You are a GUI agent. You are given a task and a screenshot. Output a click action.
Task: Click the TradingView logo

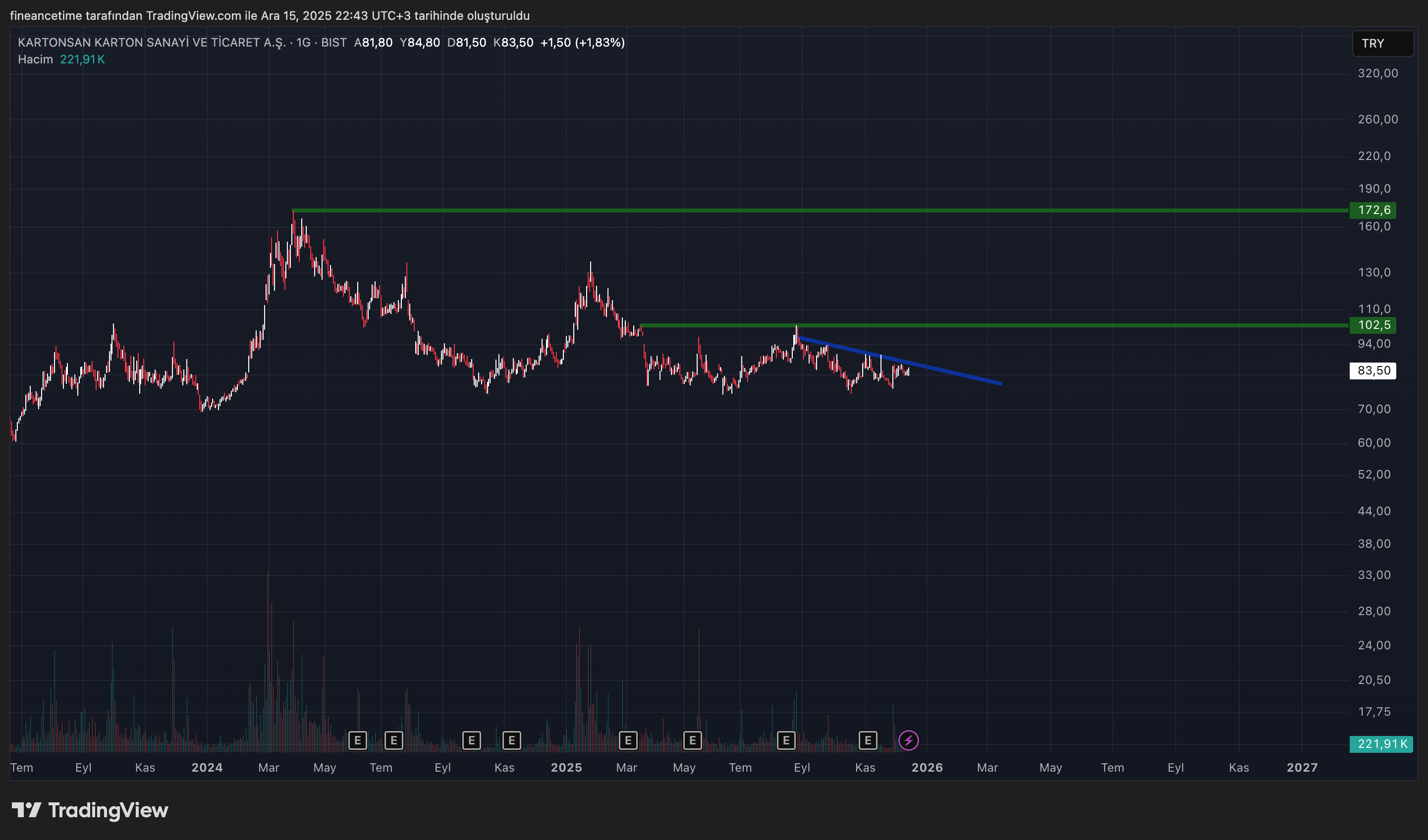(91, 811)
